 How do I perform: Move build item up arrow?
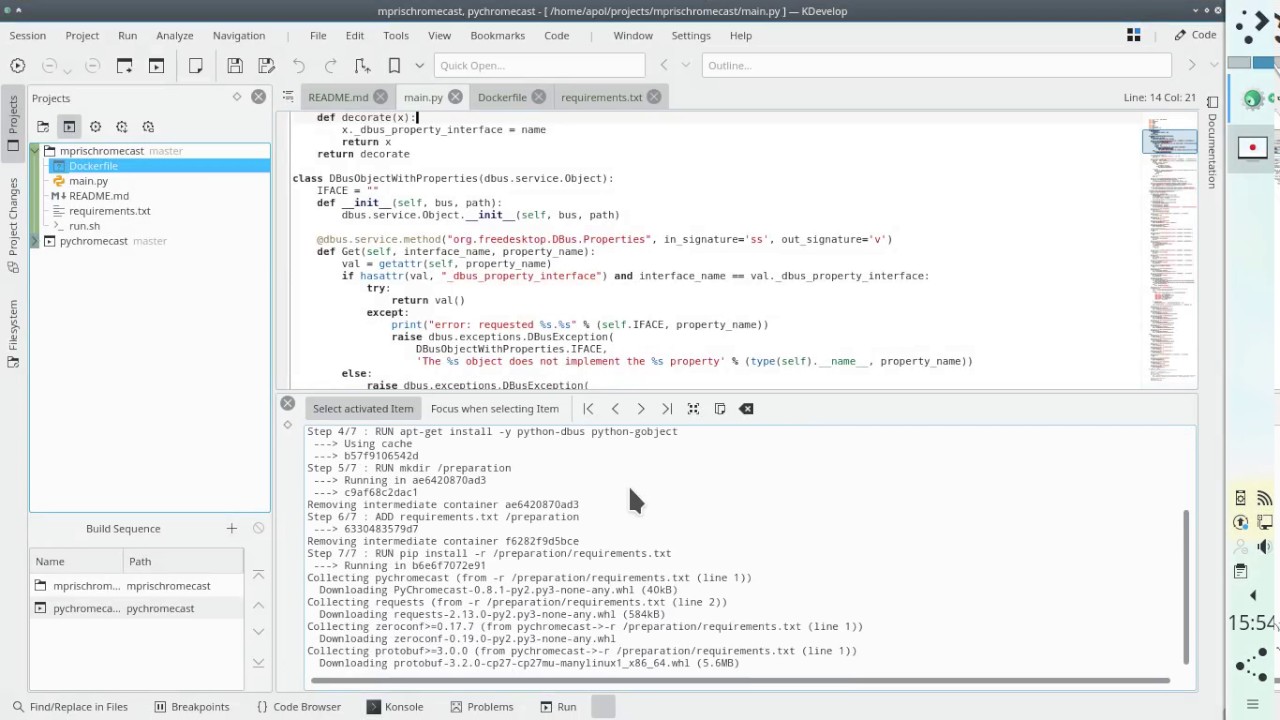coord(258,605)
